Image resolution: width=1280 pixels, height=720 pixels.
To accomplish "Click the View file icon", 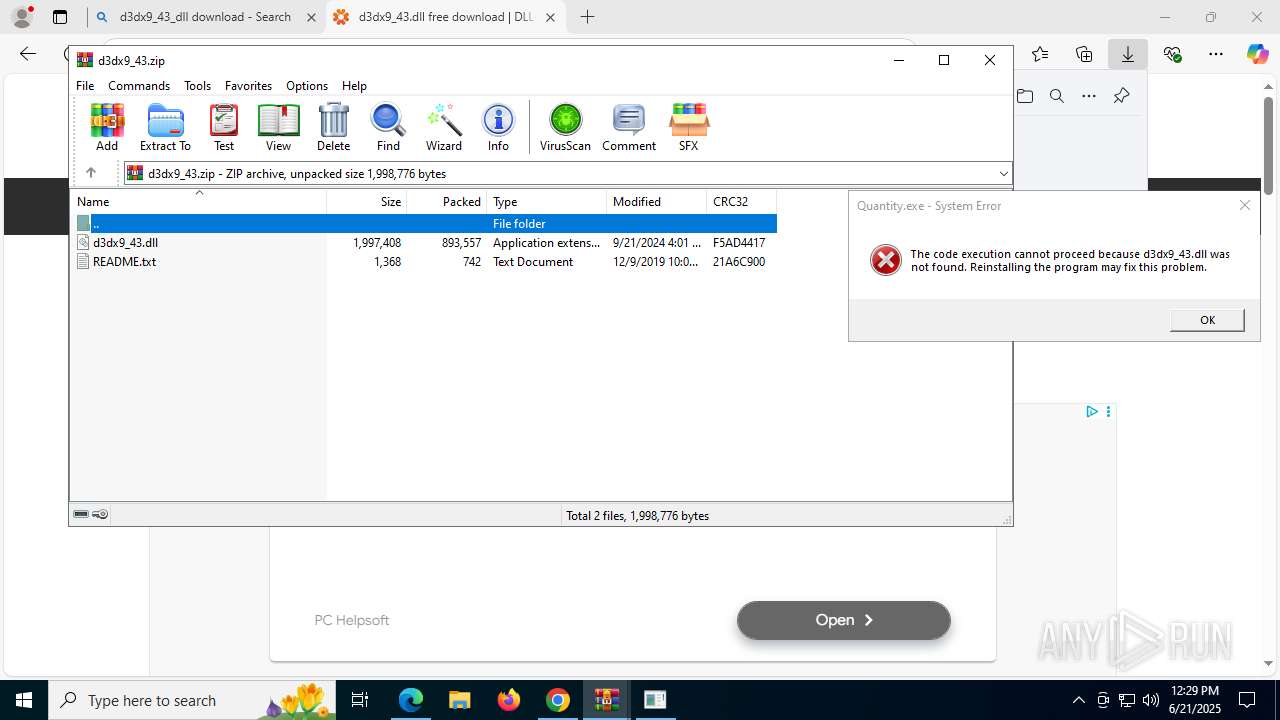I will [278, 127].
